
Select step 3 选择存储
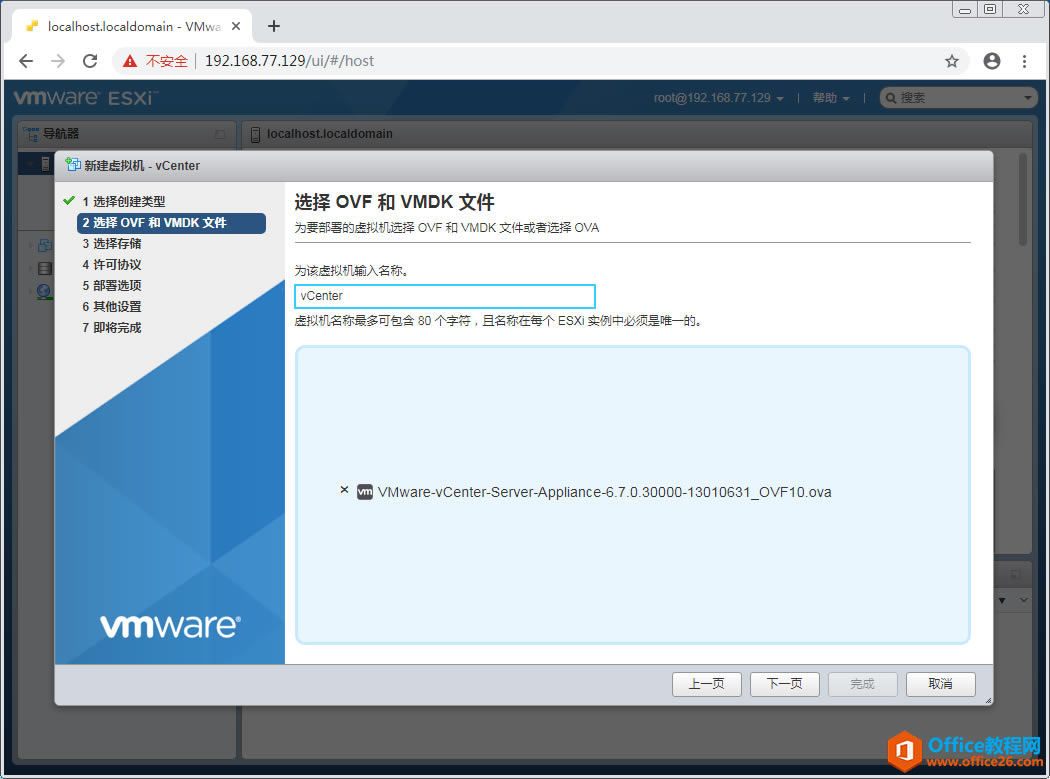click(112, 244)
